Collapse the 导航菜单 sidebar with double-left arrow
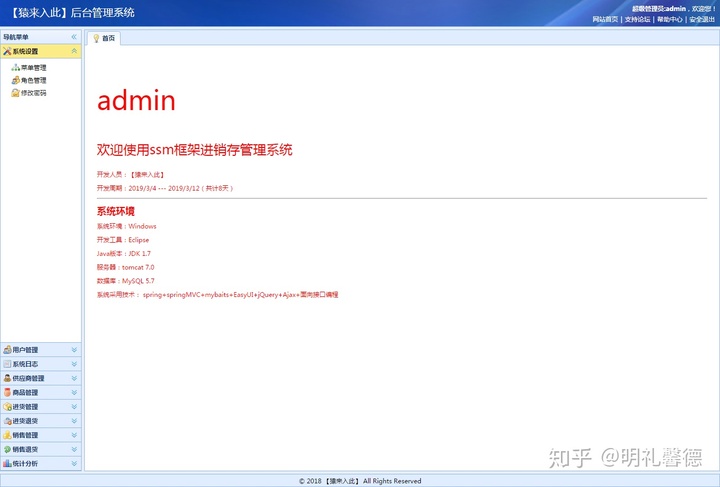 click(x=74, y=37)
